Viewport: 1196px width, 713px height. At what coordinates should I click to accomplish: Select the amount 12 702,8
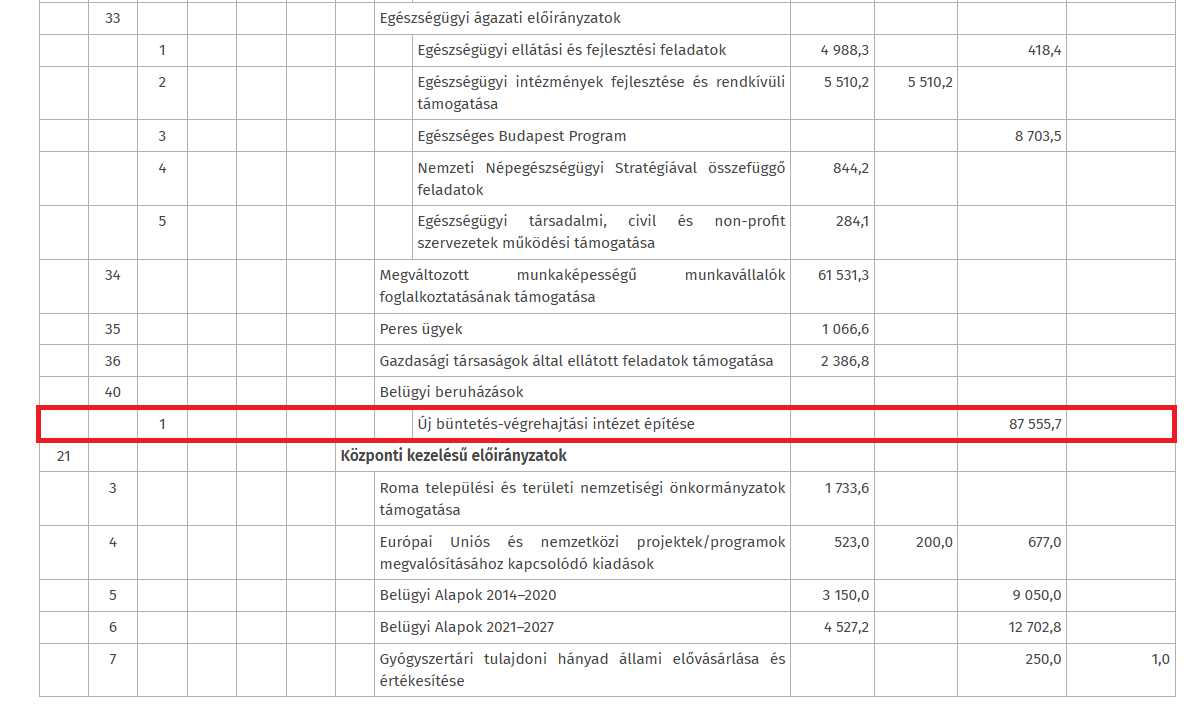click(1035, 627)
